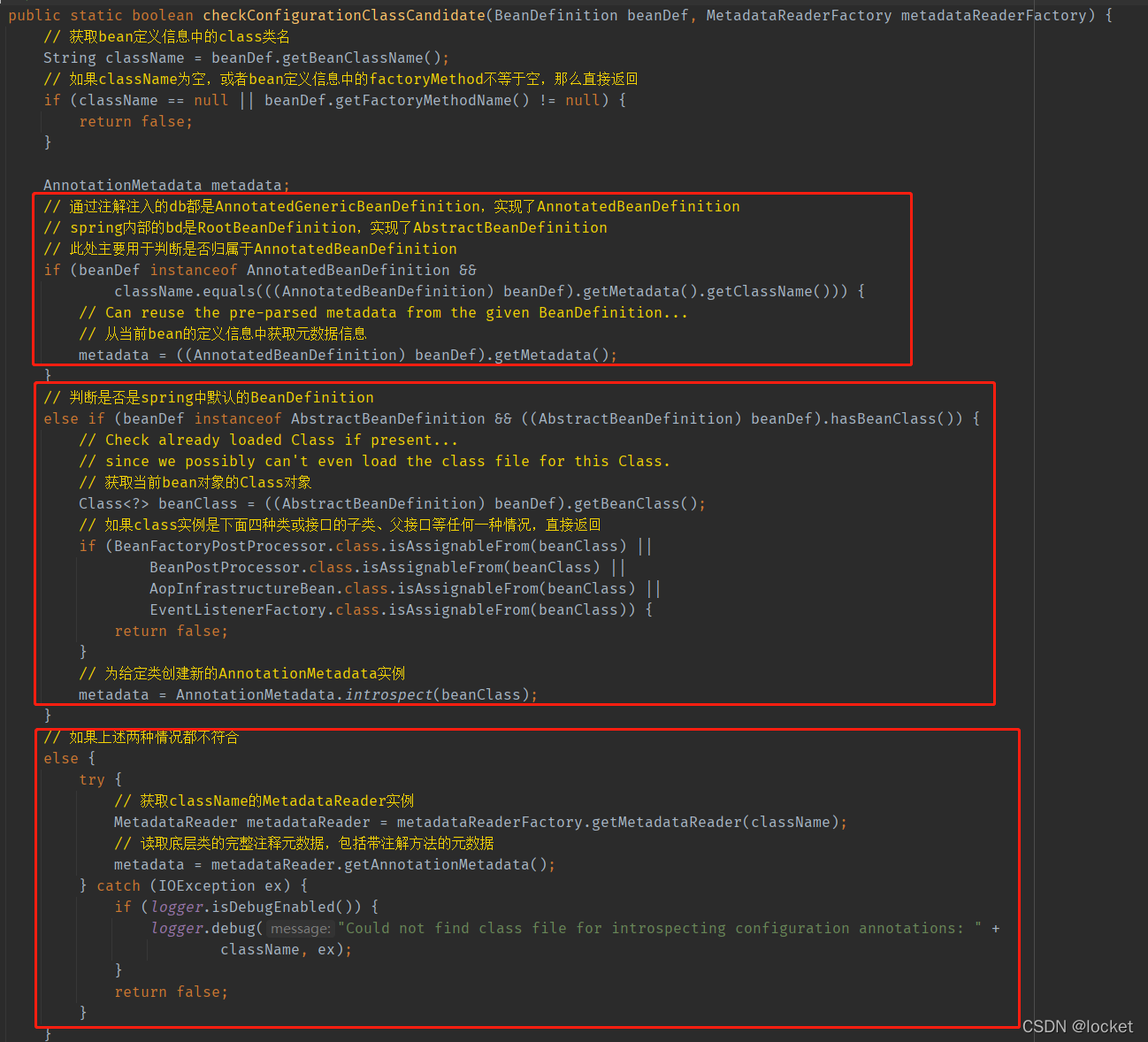This screenshot has width=1148, height=1042.
Task: Click the AnnotationMetadata metadata declaration line
Action: 165,184
